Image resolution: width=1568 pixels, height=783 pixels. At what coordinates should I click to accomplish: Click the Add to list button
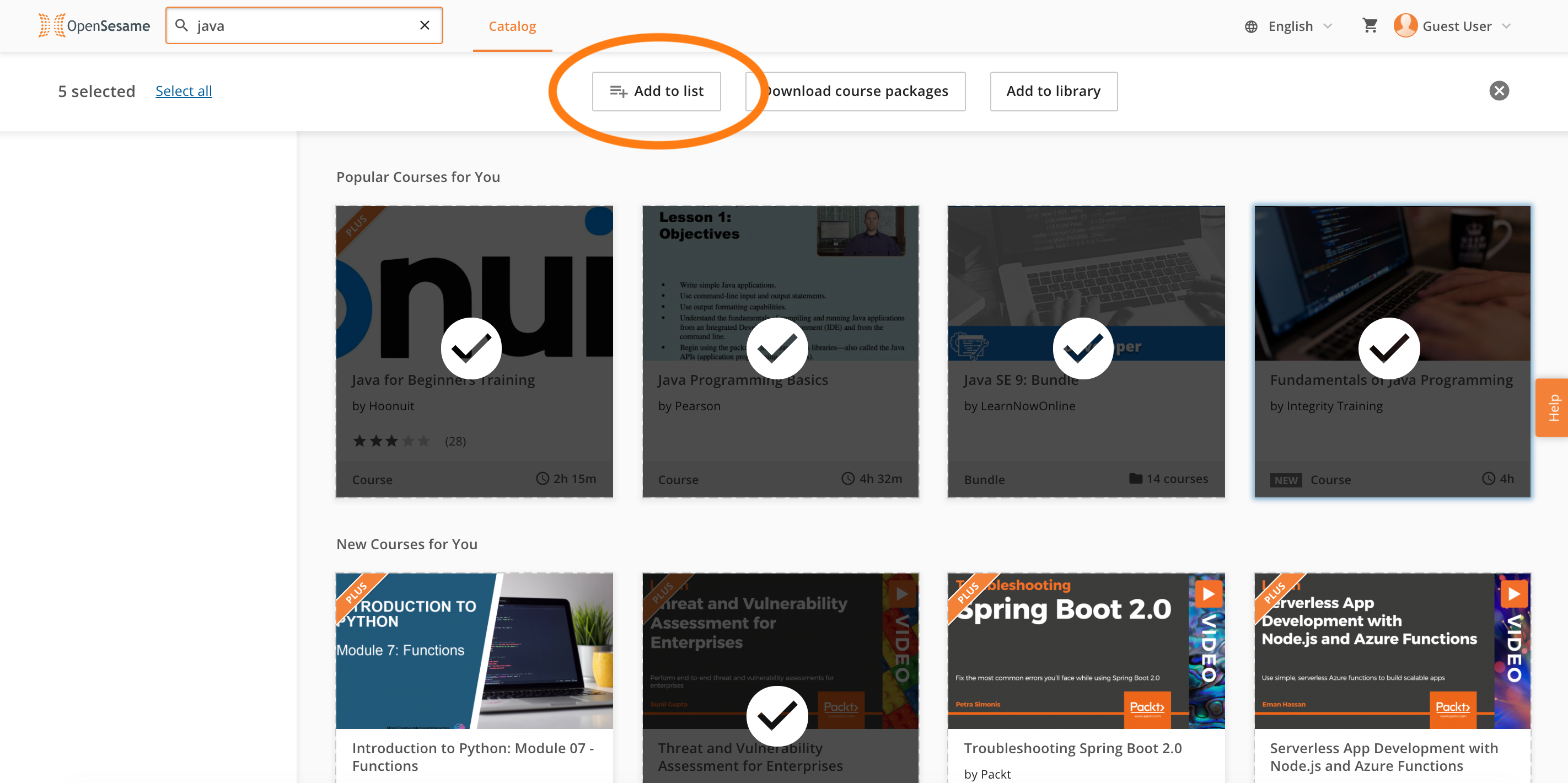click(x=656, y=92)
